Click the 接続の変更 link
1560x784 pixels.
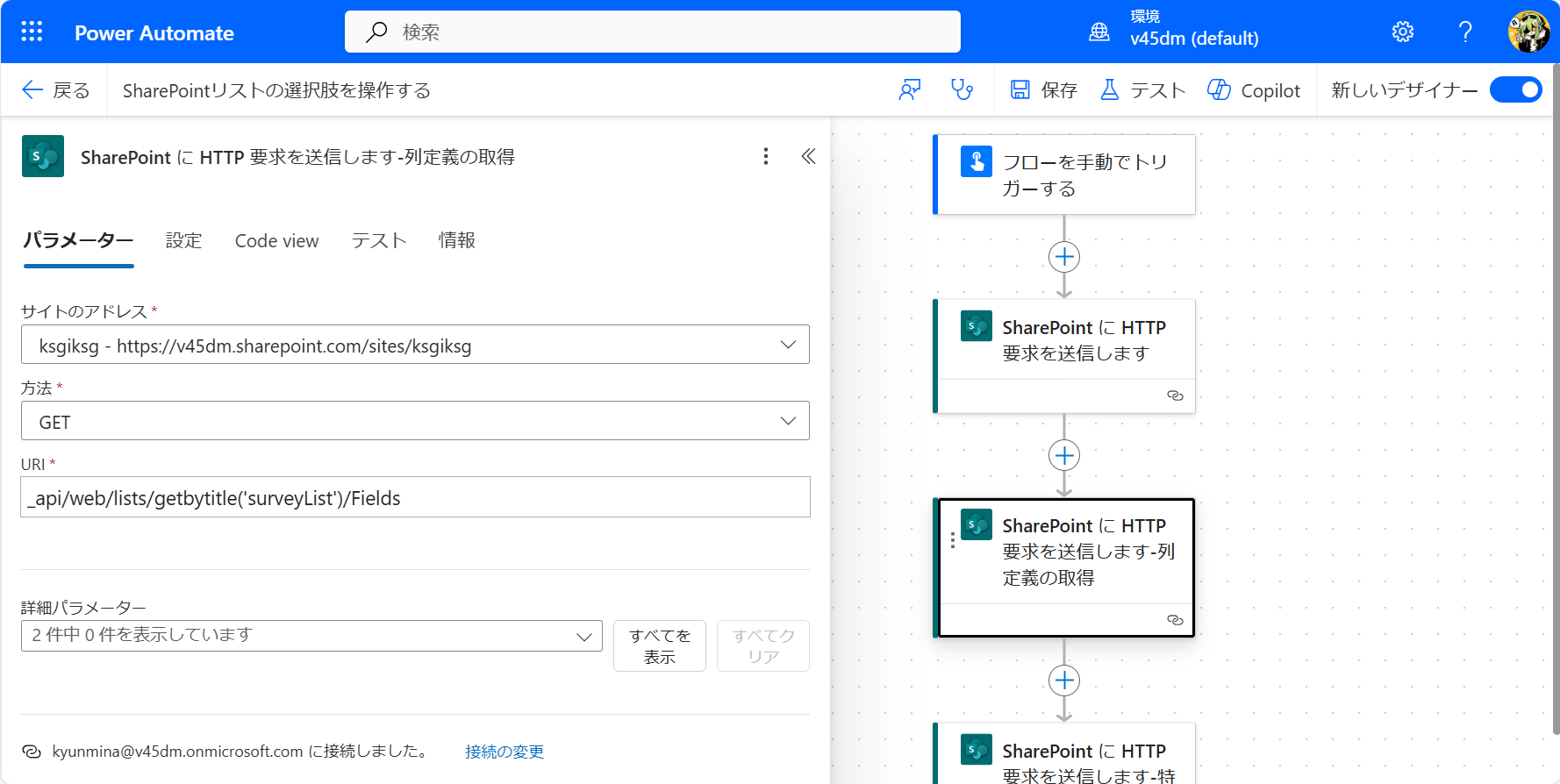click(504, 752)
